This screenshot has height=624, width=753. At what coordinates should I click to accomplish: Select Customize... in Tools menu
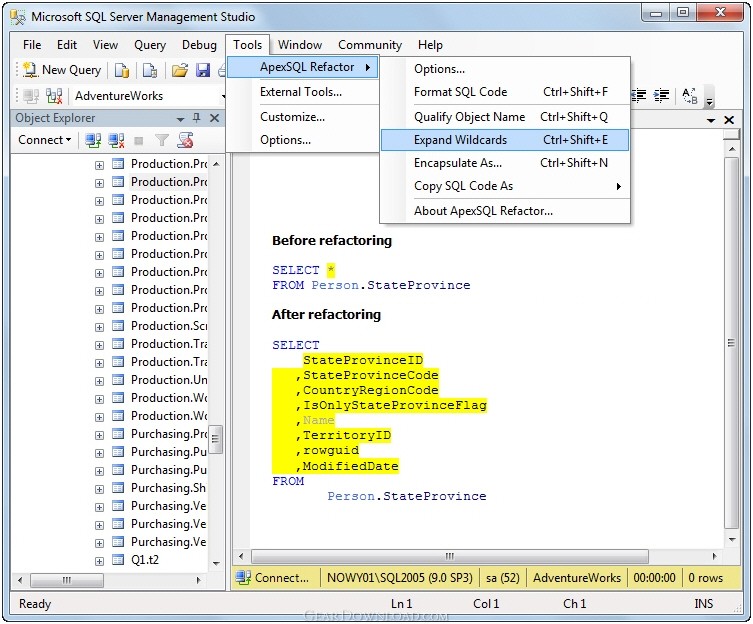pyautogui.click(x=303, y=117)
